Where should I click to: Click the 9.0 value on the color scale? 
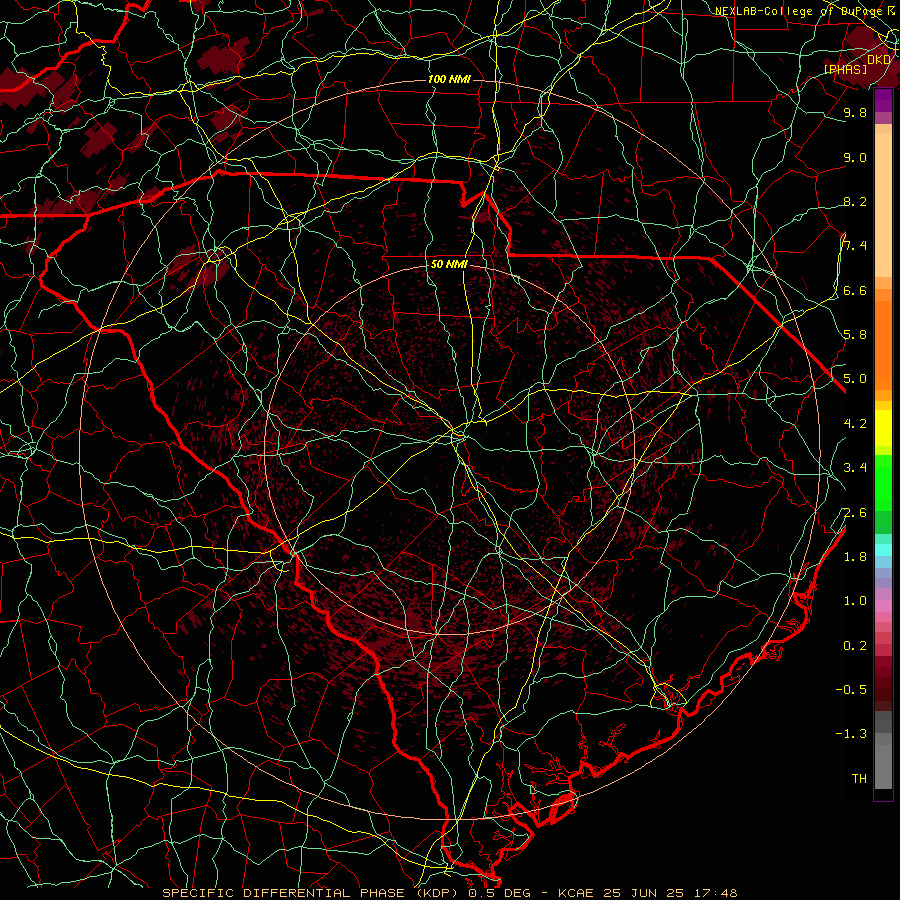[x=855, y=157]
